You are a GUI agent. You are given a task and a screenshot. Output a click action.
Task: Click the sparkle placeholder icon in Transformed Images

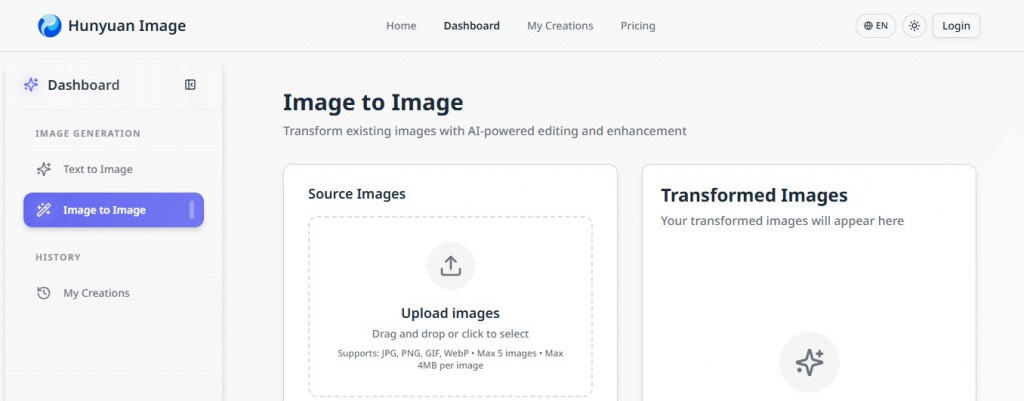809,362
